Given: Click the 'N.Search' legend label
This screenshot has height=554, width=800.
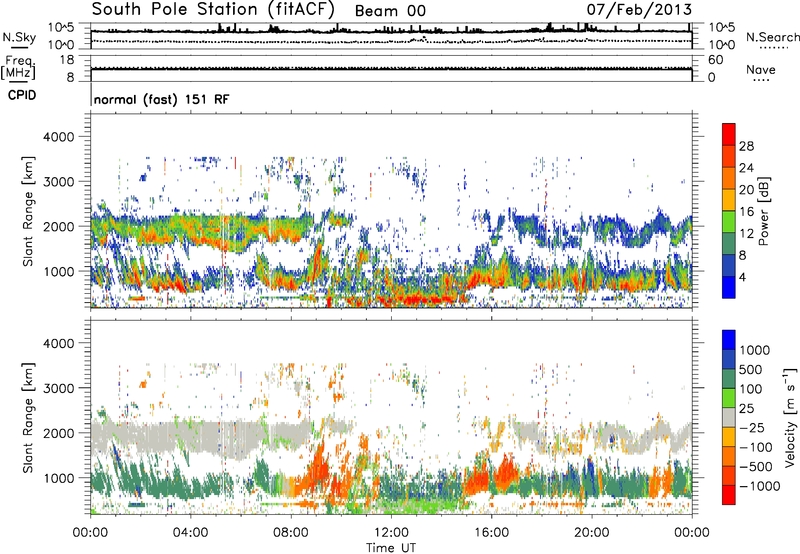Looking at the screenshot, I should click(772, 37).
